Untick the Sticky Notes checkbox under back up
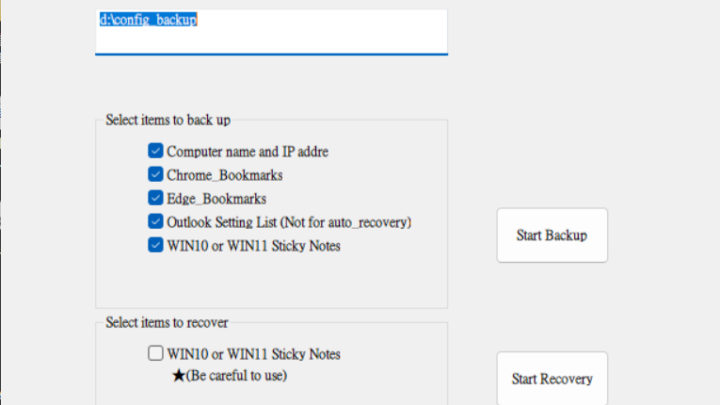Viewport: 720px width, 405px height. [155, 245]
